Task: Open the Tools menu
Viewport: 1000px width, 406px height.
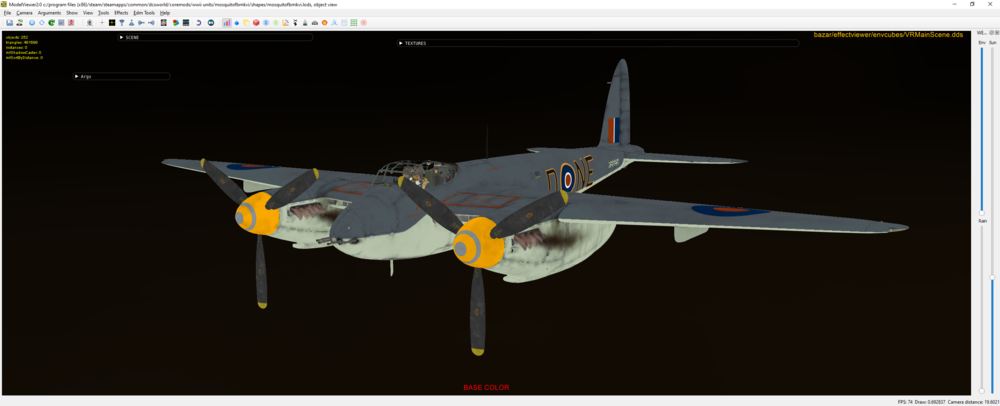Action: (x=103, y=13)
